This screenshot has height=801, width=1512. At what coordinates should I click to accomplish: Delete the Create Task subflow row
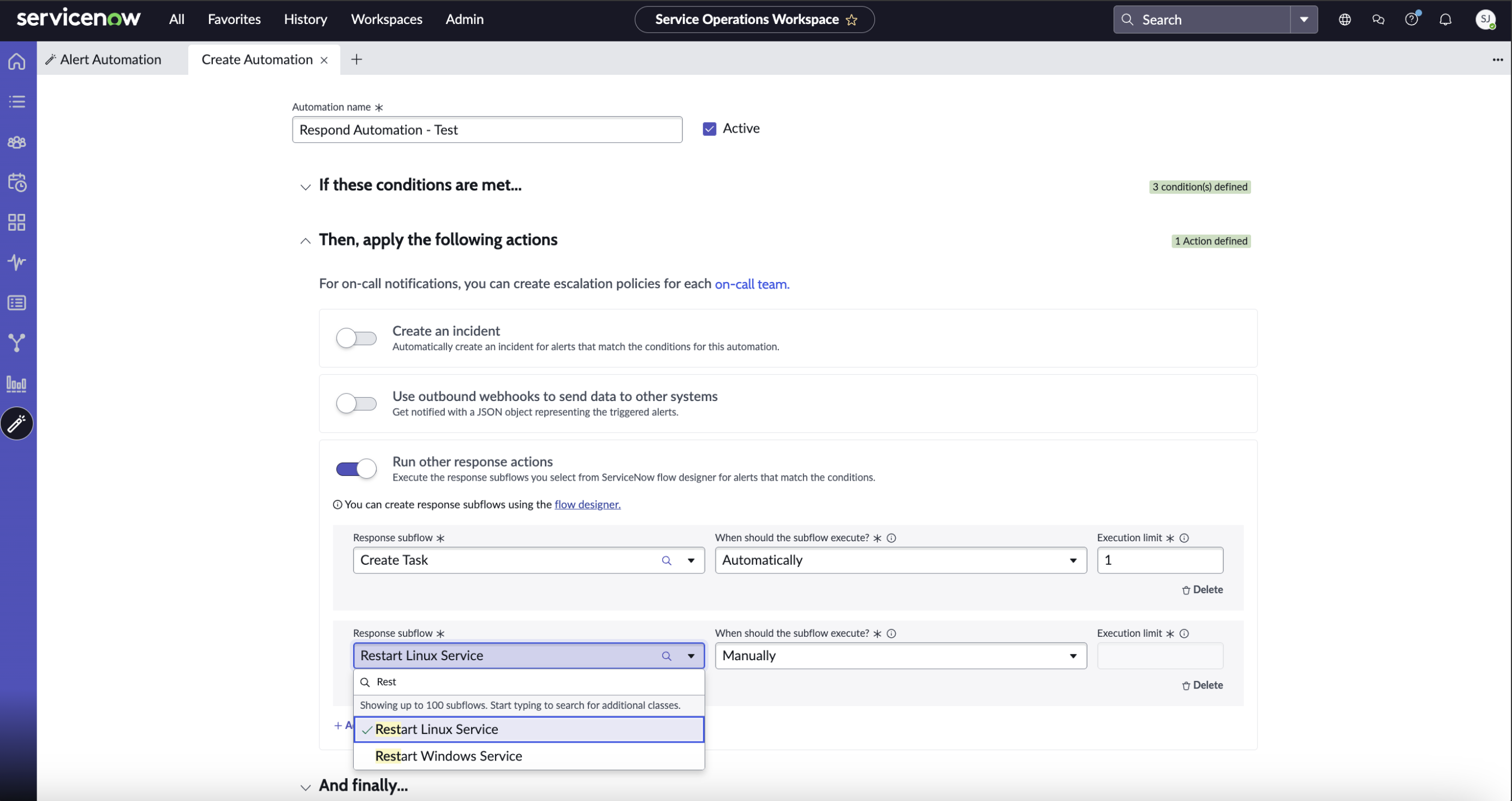point(1202,590)
